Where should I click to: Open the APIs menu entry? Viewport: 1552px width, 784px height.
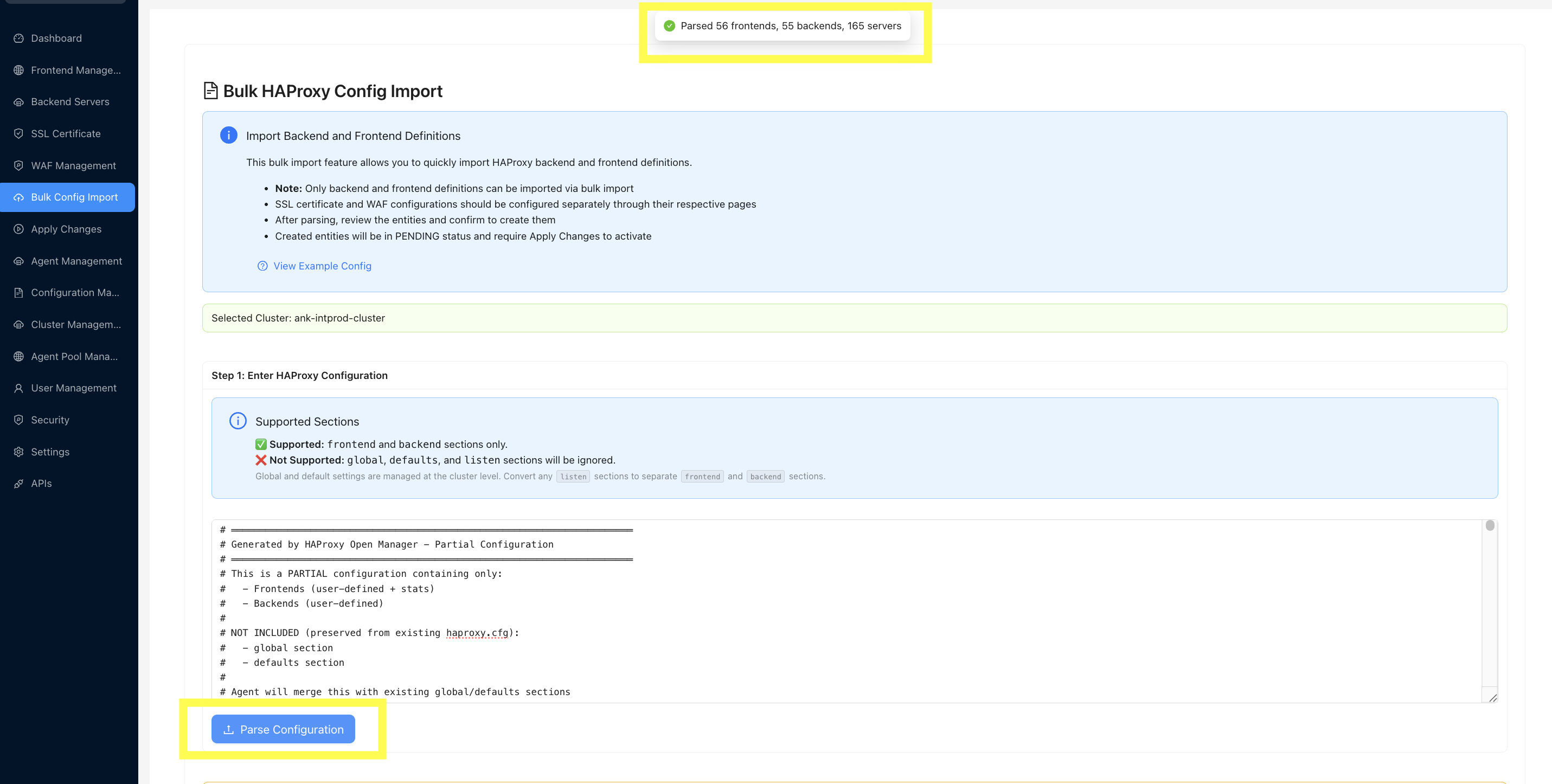tap(67, 484)
